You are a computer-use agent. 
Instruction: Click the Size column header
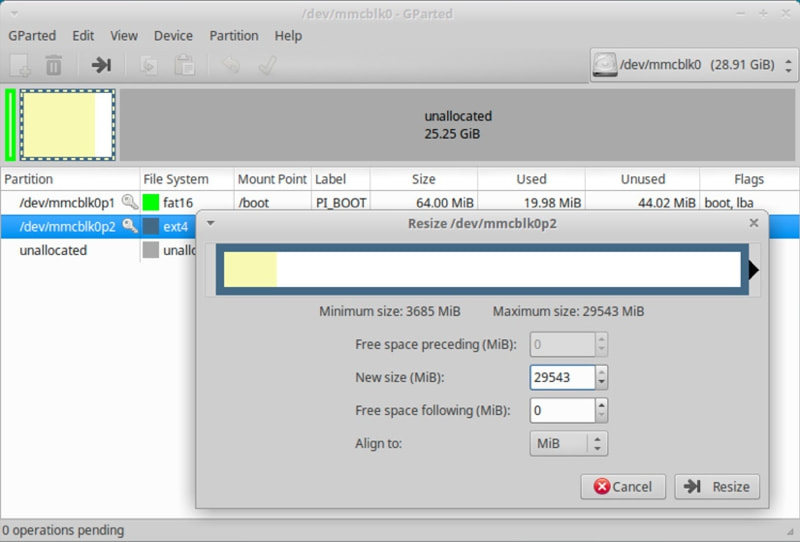(423, 179)
